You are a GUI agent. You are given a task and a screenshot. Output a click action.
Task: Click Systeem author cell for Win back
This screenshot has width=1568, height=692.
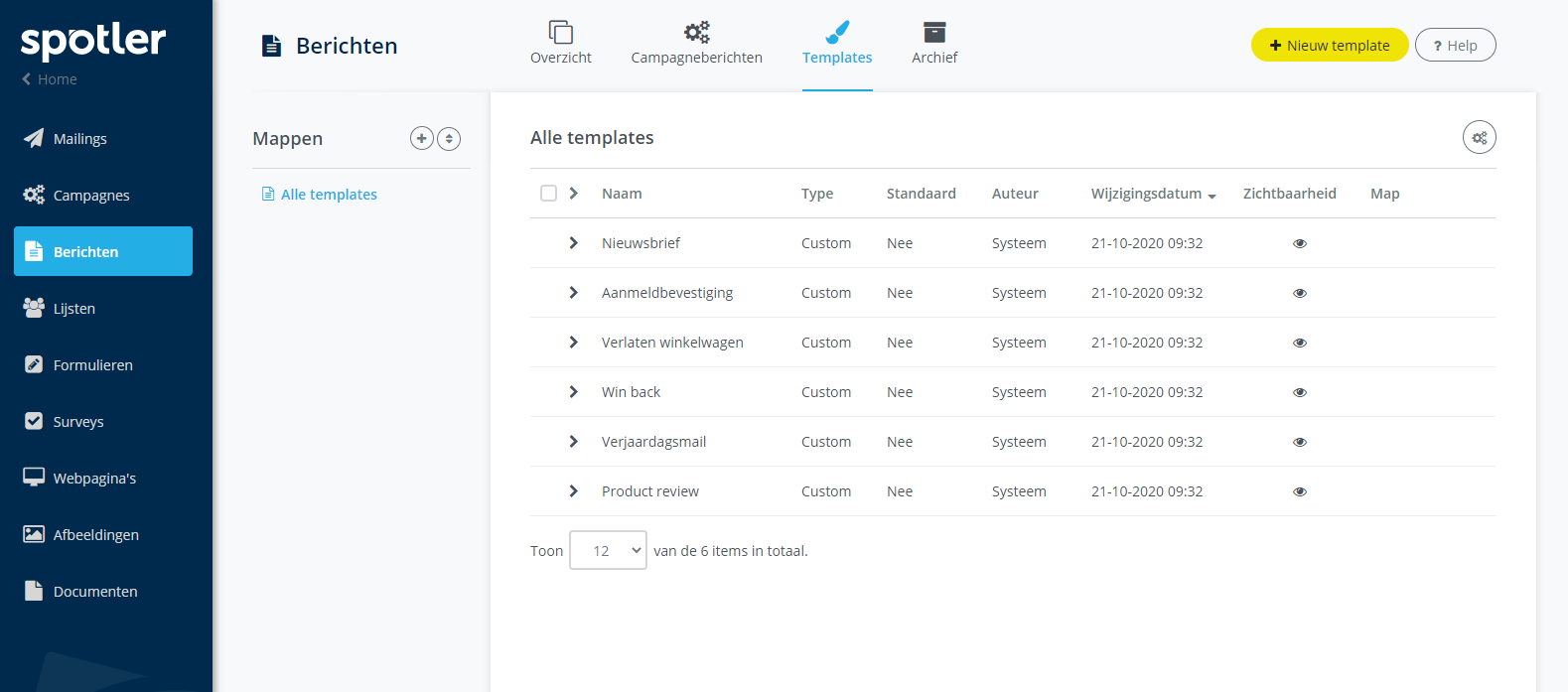pos(1019,392)
